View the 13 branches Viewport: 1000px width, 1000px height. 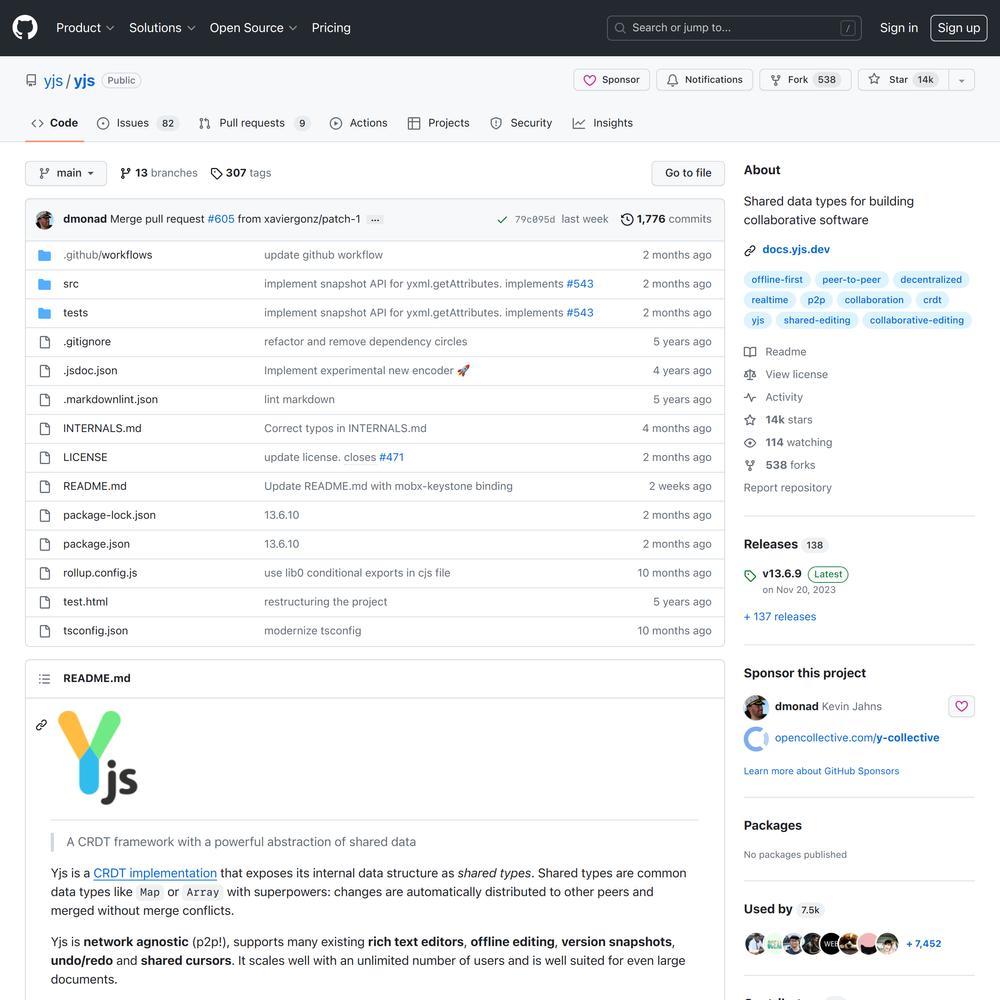pos(159,173)
